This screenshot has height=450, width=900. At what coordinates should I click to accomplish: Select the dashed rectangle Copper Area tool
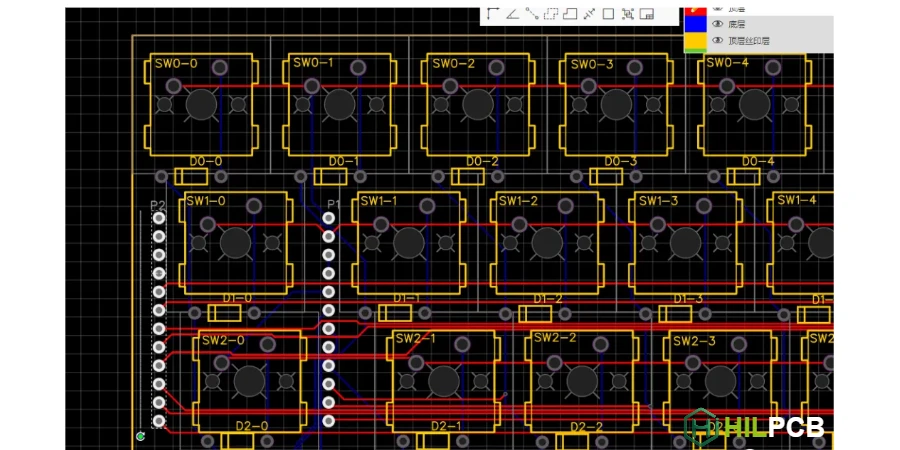(x=551, y=13)
